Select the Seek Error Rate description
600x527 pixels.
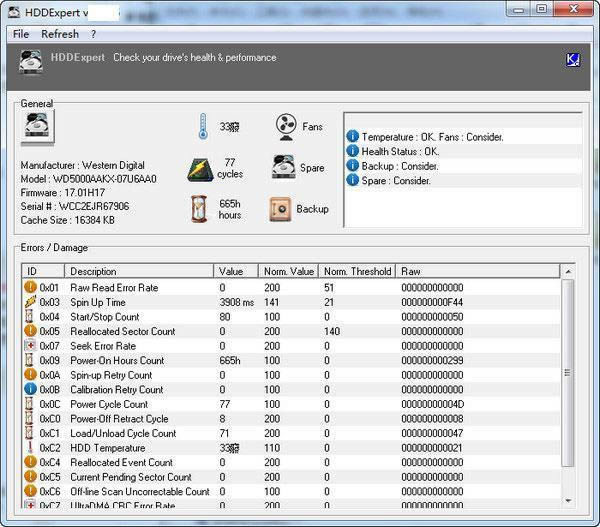[103, 346]
